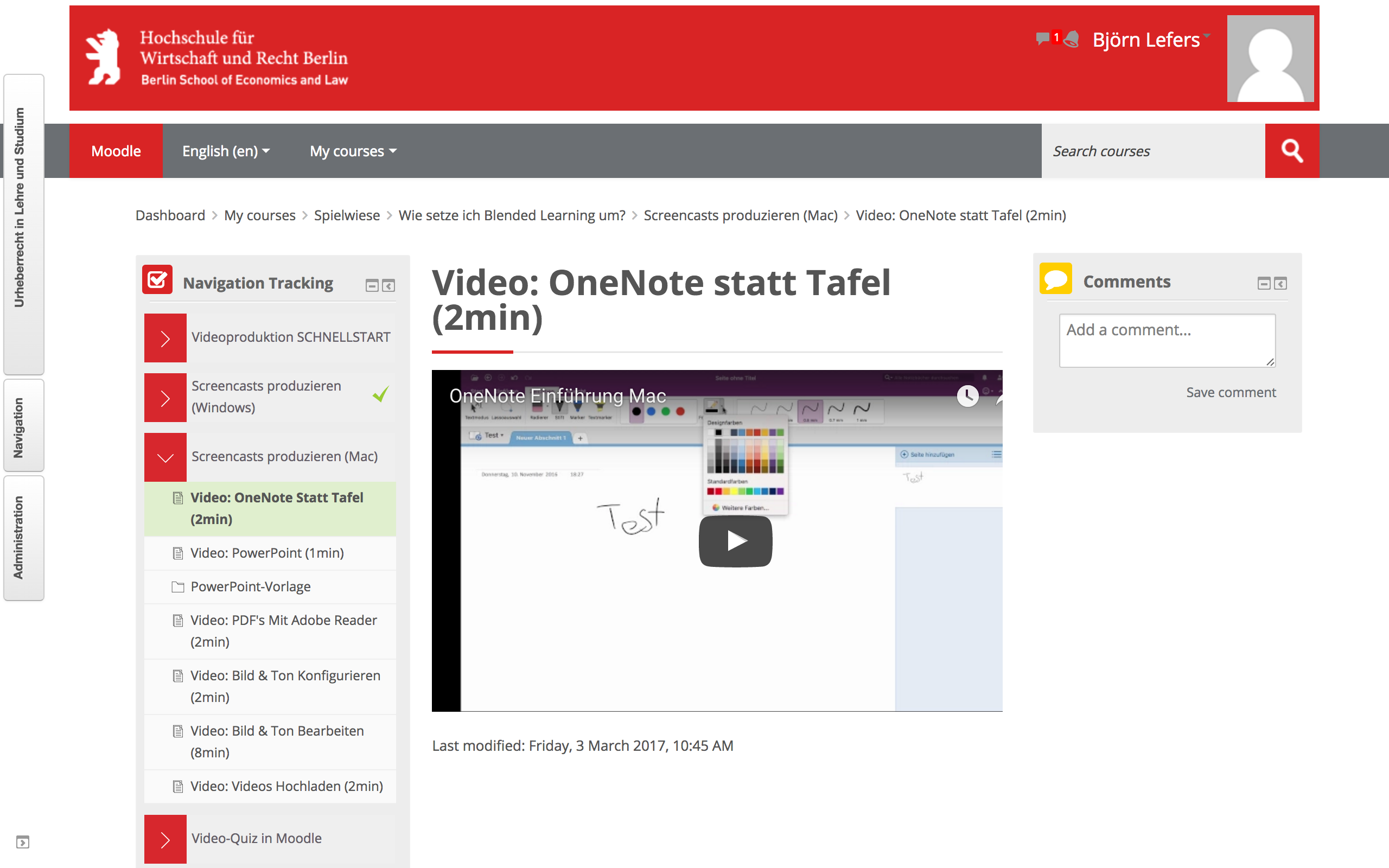
Task: Select Video: OneNote Statt Tafel (2min) item
Action: pyautogui.click(x=270, y=509)
